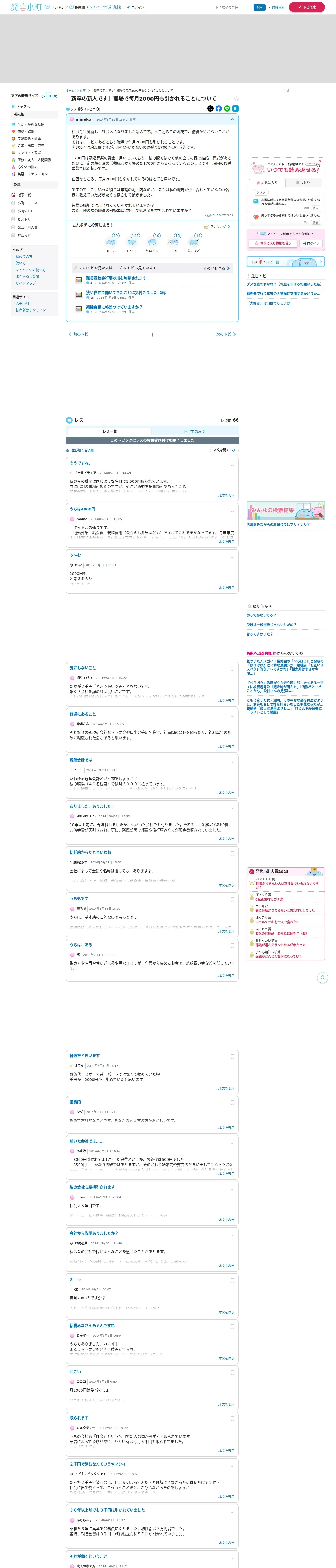
Task: Share topic via Facebook icon
Action: pyautogui.click(x=219, y=108)
